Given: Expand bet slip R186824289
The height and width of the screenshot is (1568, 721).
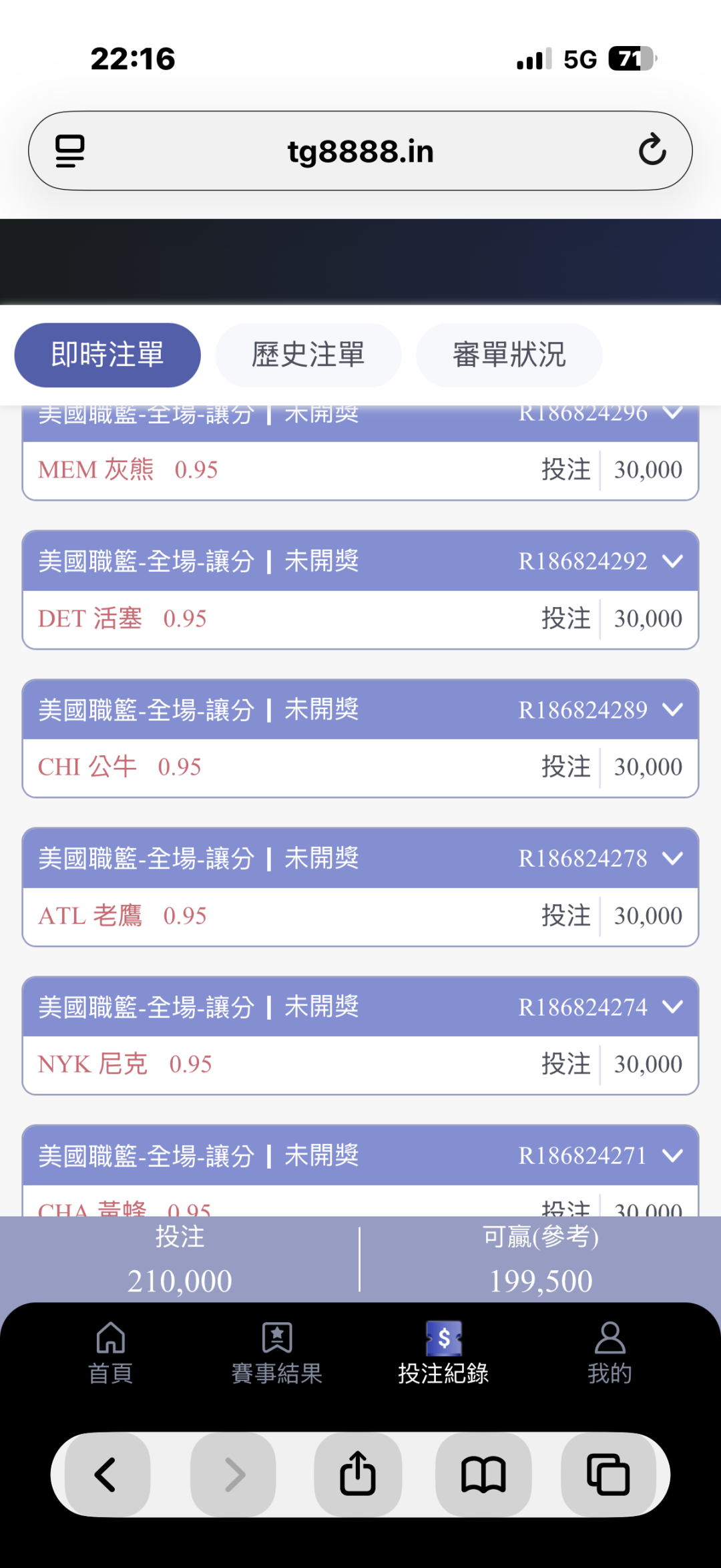Looking at the screenshot, I should click(673, 709).
